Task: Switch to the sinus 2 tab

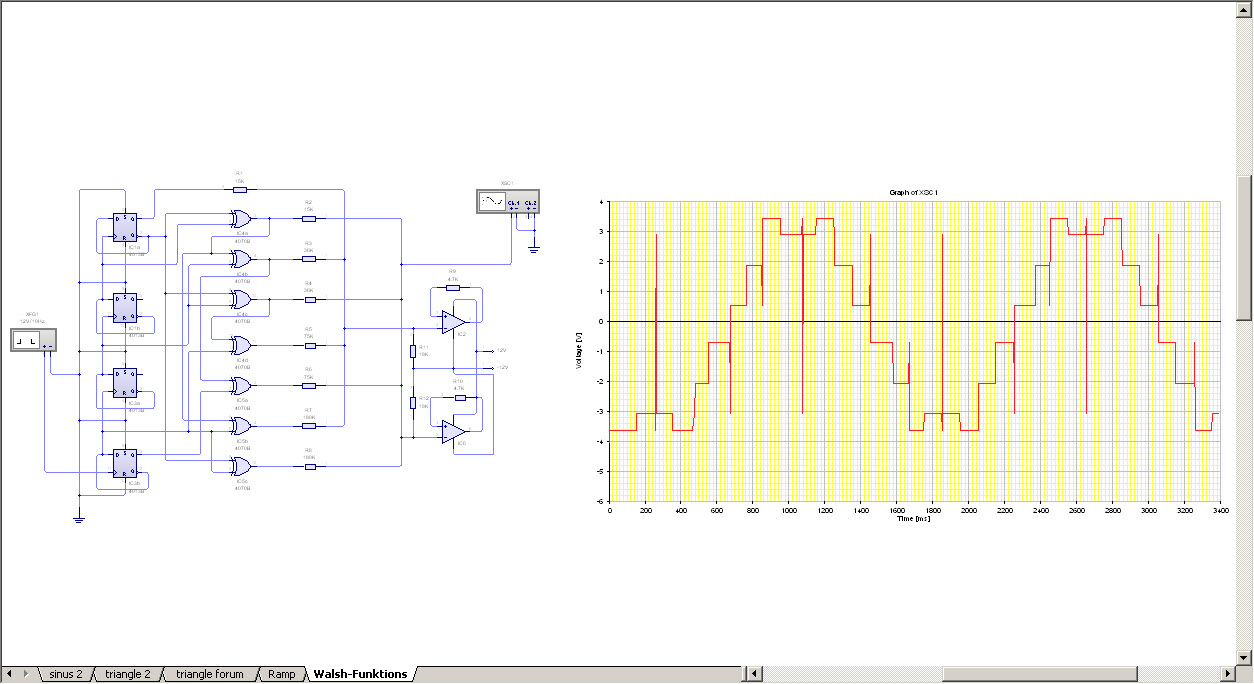Action: 66,674
